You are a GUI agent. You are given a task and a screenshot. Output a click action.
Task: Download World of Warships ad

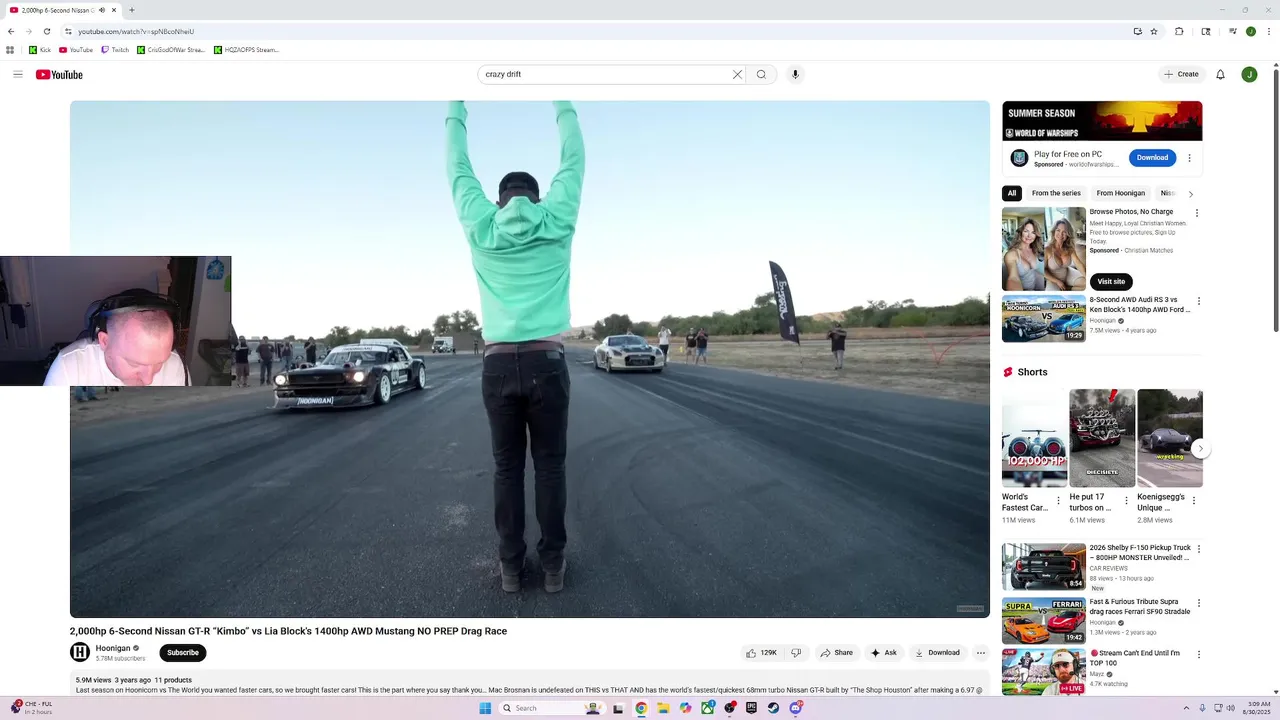1152,157
